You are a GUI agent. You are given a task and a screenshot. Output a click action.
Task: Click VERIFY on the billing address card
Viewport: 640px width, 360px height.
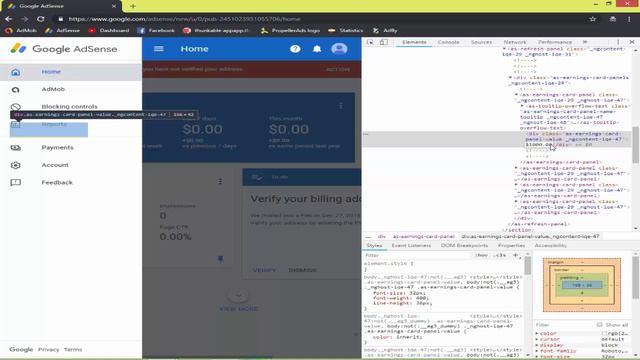tap(264, 270)
